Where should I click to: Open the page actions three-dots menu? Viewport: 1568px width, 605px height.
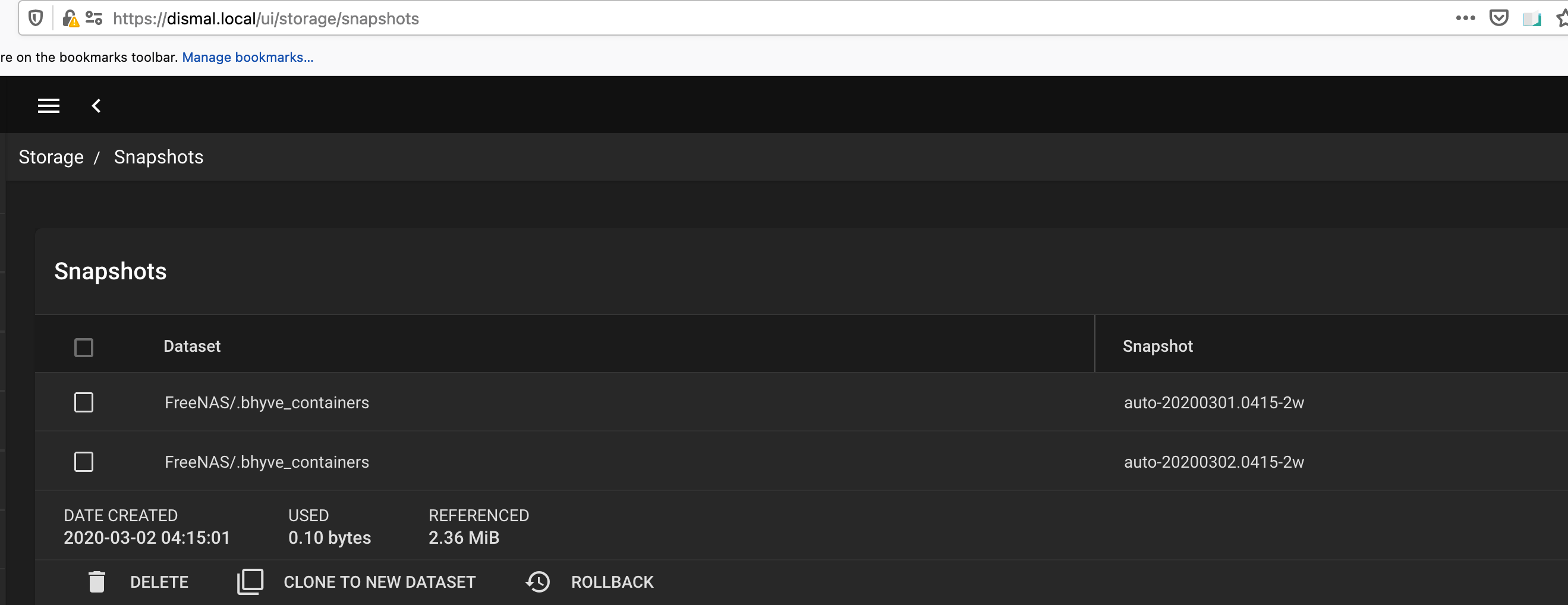(1465, 19)
